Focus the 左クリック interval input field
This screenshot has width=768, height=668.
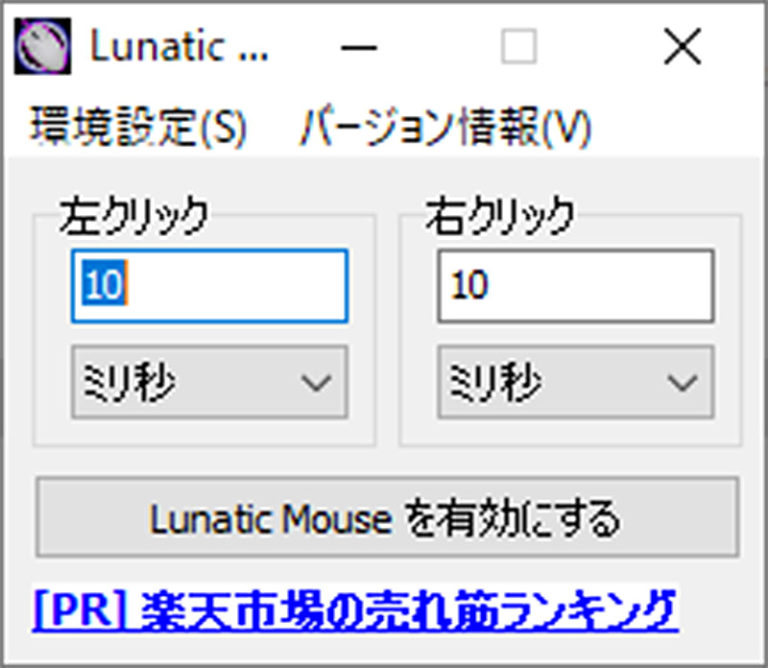209,286
